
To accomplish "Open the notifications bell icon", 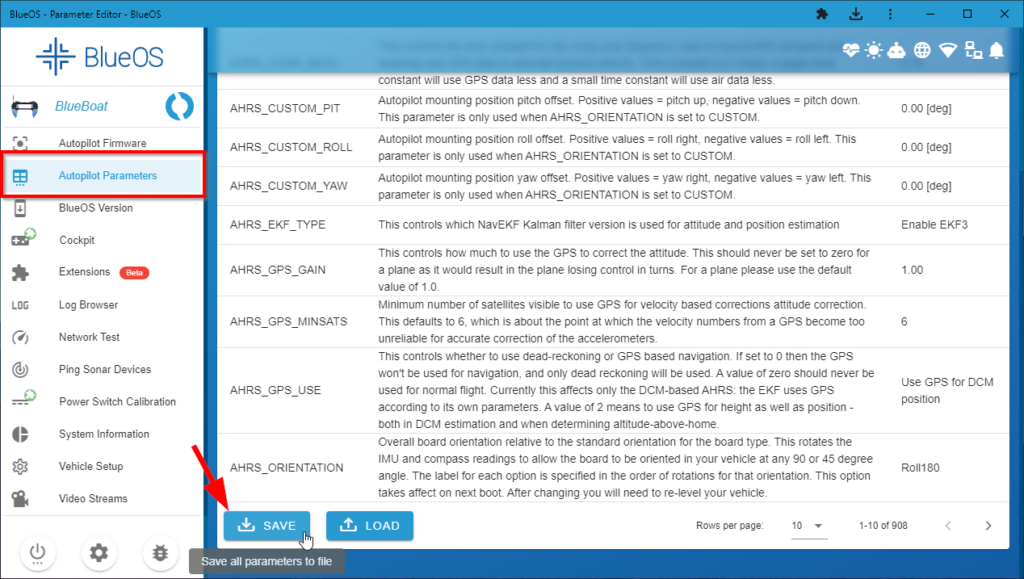I will pyautogui.click(x=995, y=49).
